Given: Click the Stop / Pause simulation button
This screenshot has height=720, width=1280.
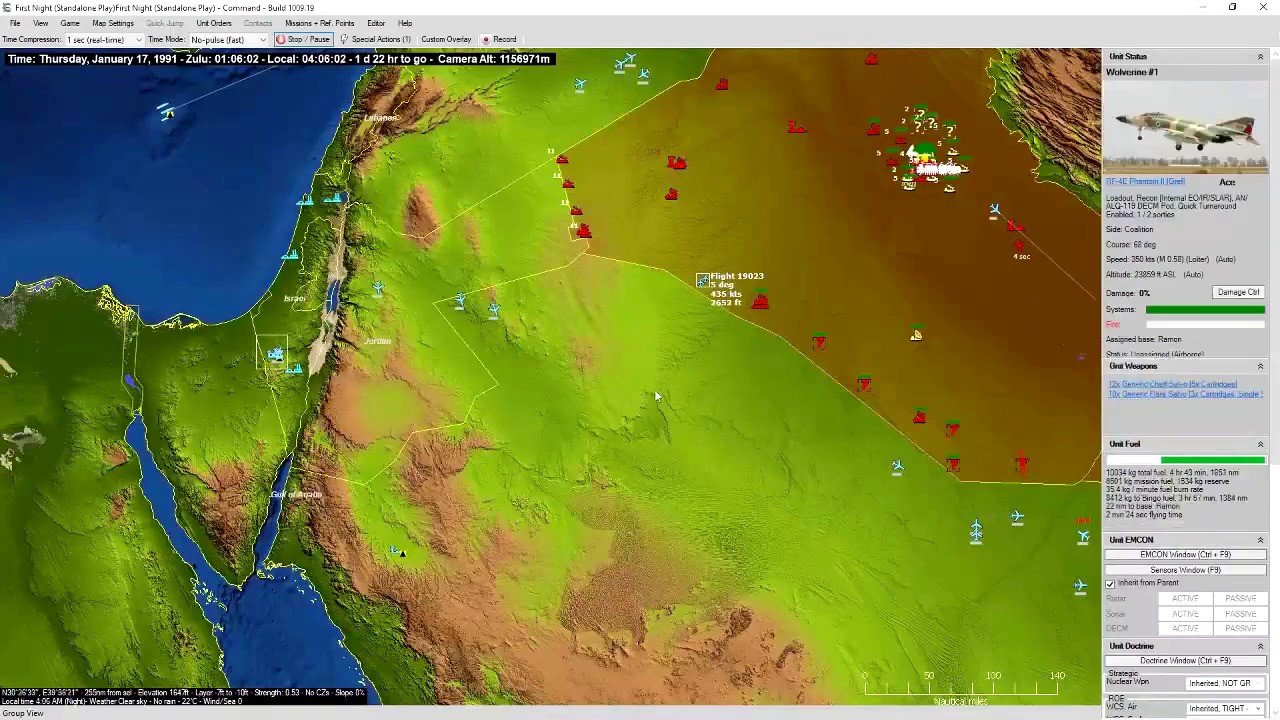Looking at the screenshot, I should [303, 39].
